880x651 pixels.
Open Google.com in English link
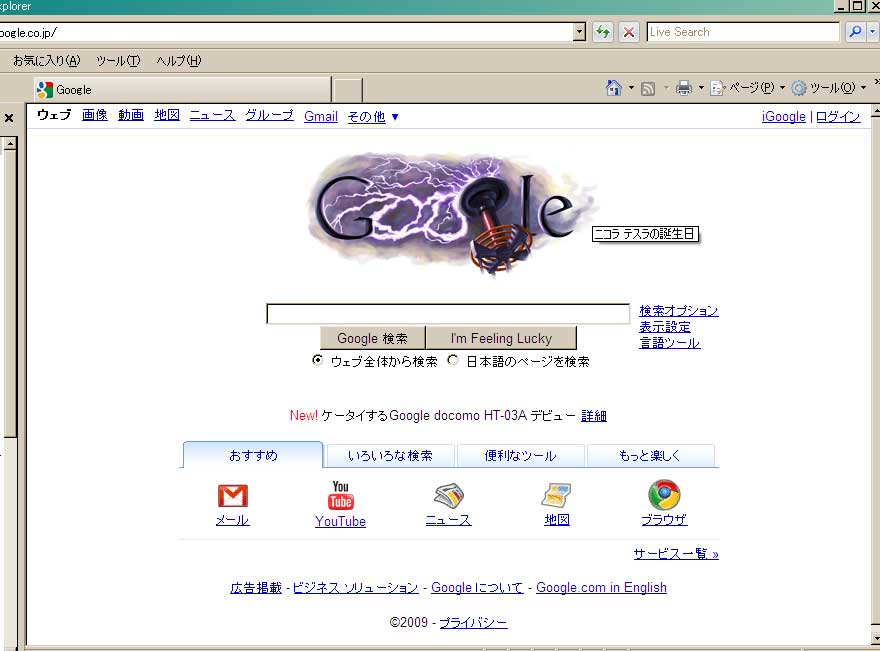(x=601, y=588)
